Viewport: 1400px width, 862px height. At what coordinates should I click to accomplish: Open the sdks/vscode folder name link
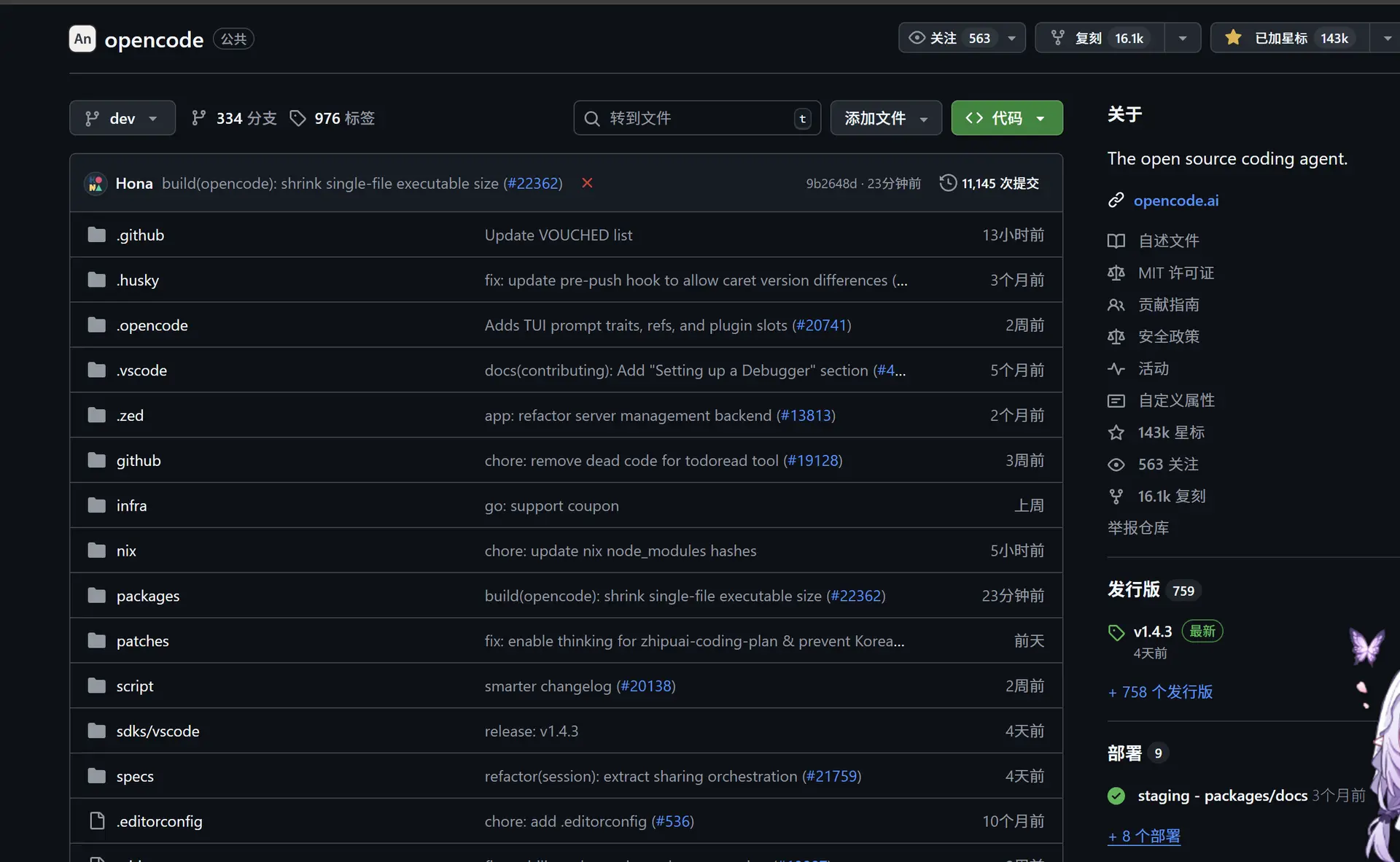click(x=157, y=731)
